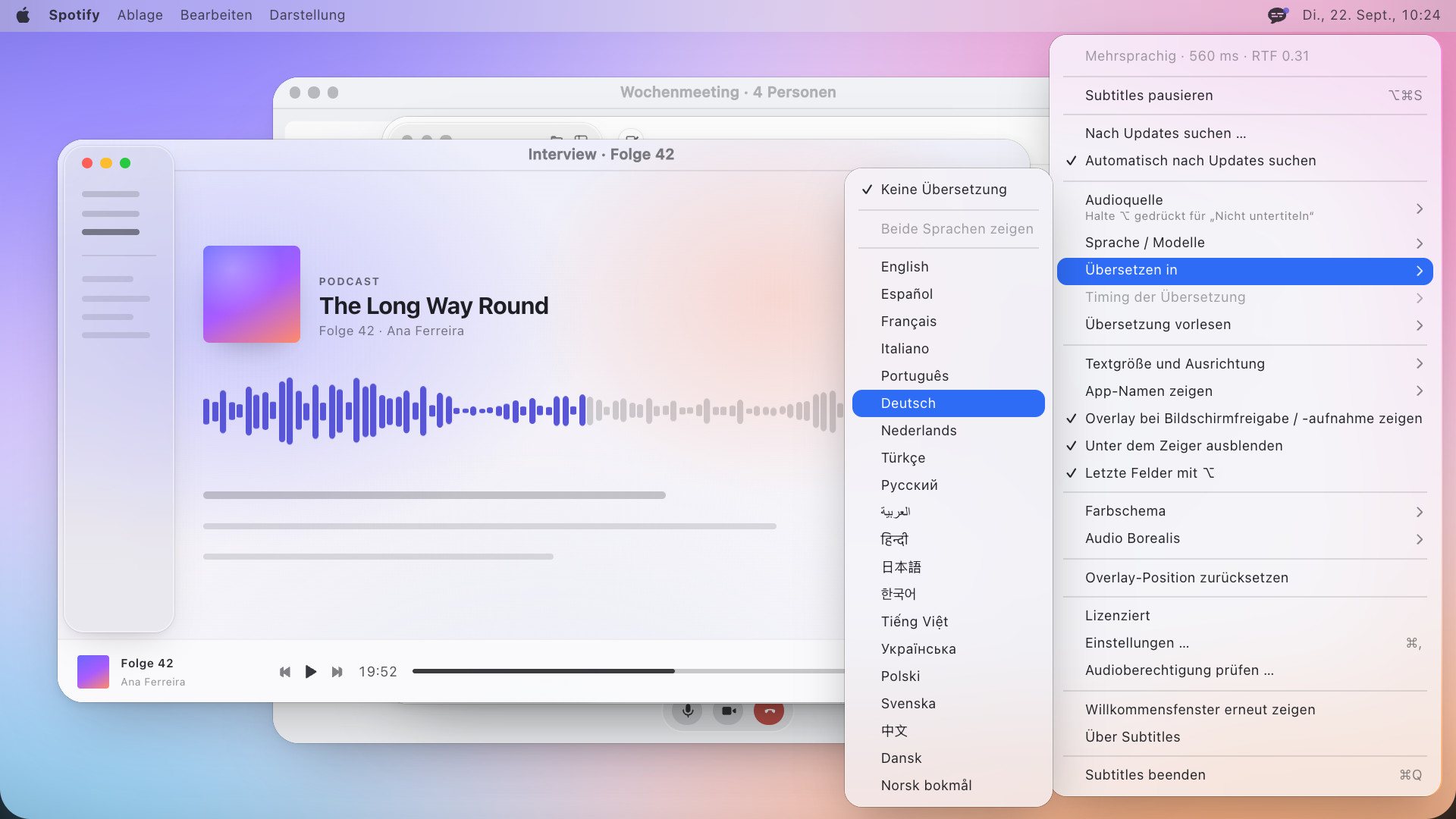Choose Français in language list
The height and width of the screenshot is (819, 1456).
[x=949, y=322]
